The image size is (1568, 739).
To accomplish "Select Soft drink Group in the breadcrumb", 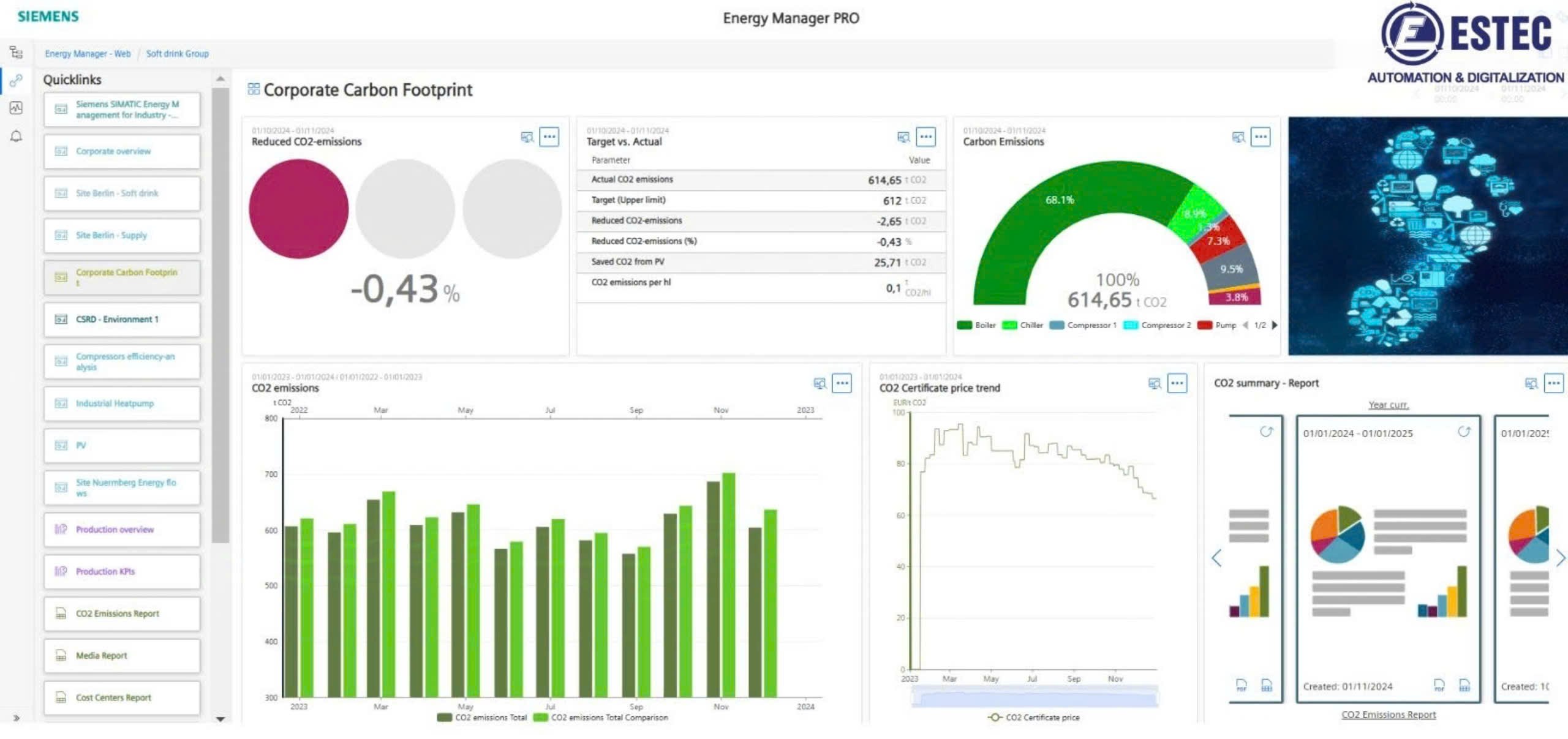I will (178, 54).
